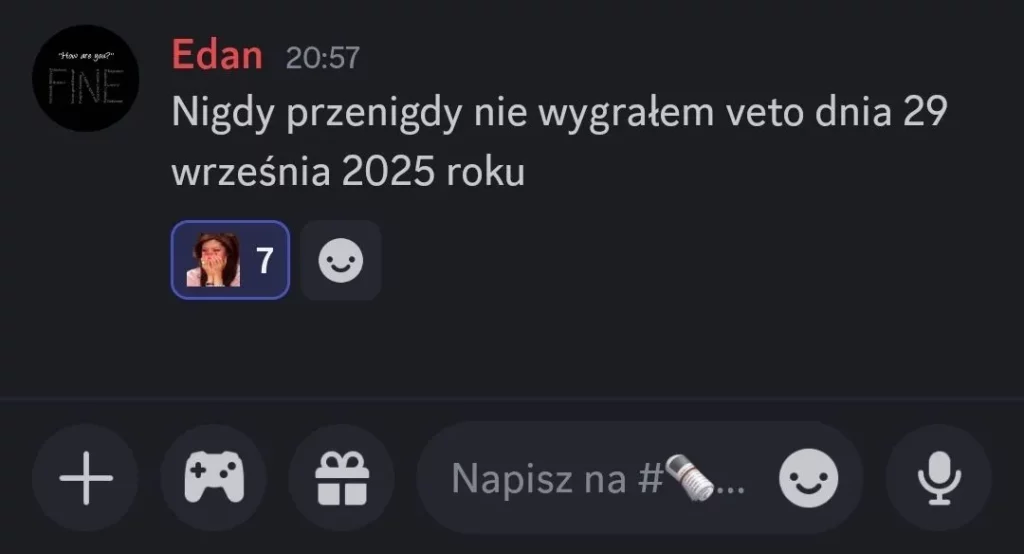Open the emoji picker in message box
1024x554 pixels.
click(808, 478)
